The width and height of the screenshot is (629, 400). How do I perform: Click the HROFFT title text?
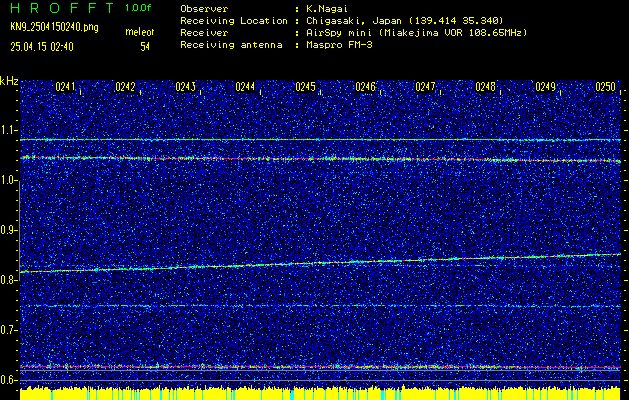click(x=62, y=8)
